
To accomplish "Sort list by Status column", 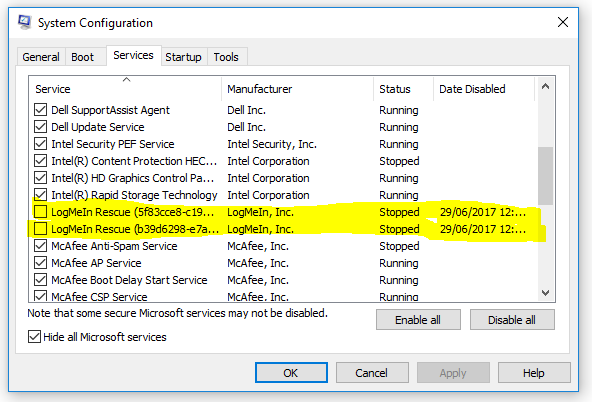I will pyautogui.click(x=404, y=89).
